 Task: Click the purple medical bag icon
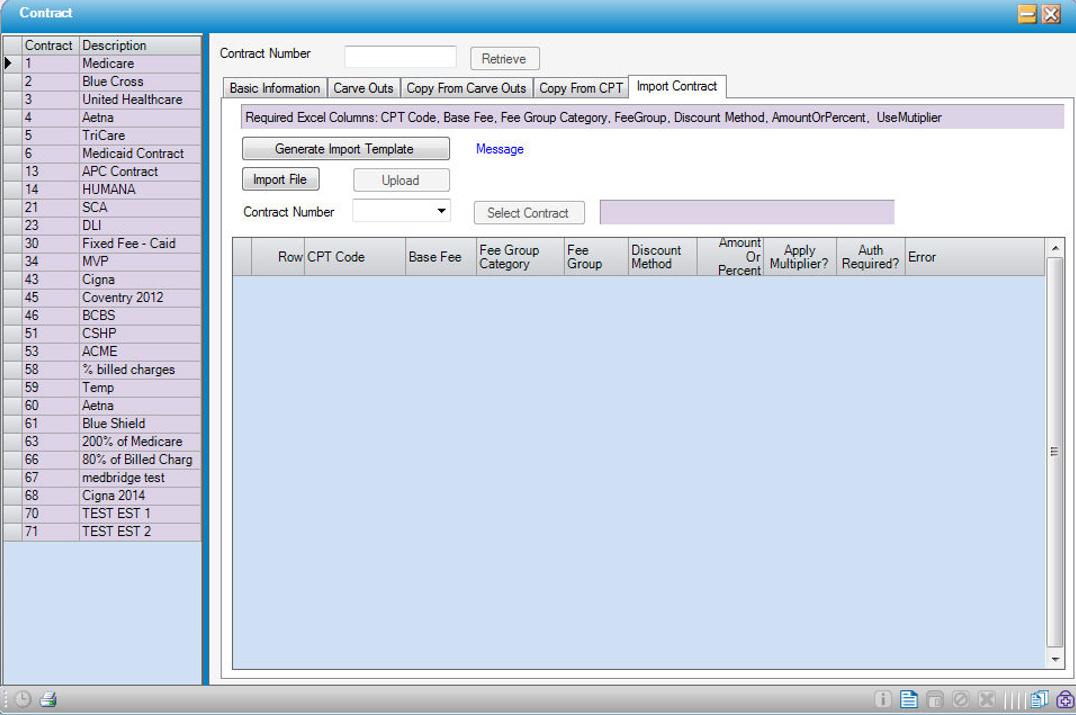[x=1064, y=700]
